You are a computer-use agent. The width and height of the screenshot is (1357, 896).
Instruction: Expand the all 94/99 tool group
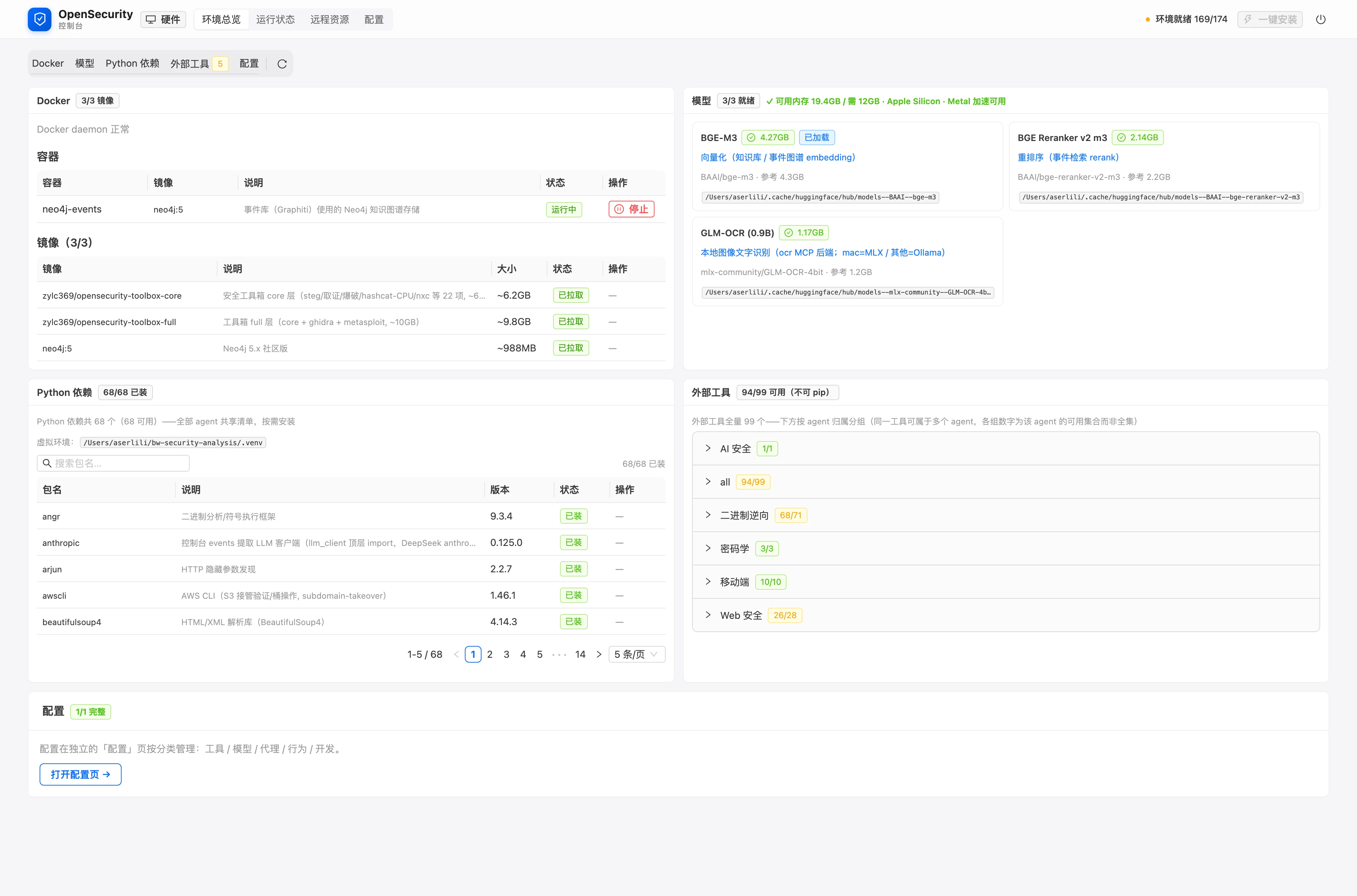tap(1005, 482)
